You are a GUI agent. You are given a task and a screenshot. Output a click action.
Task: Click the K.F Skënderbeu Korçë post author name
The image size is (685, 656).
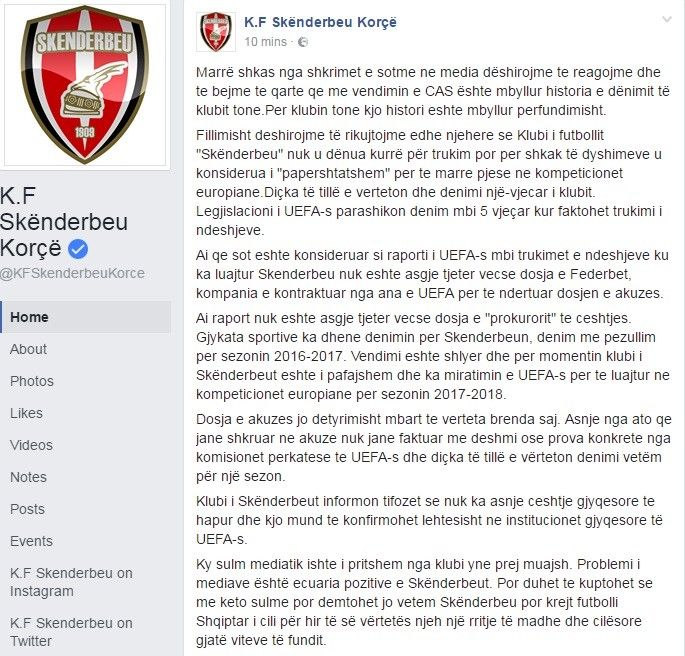click(x=320, y=22)
